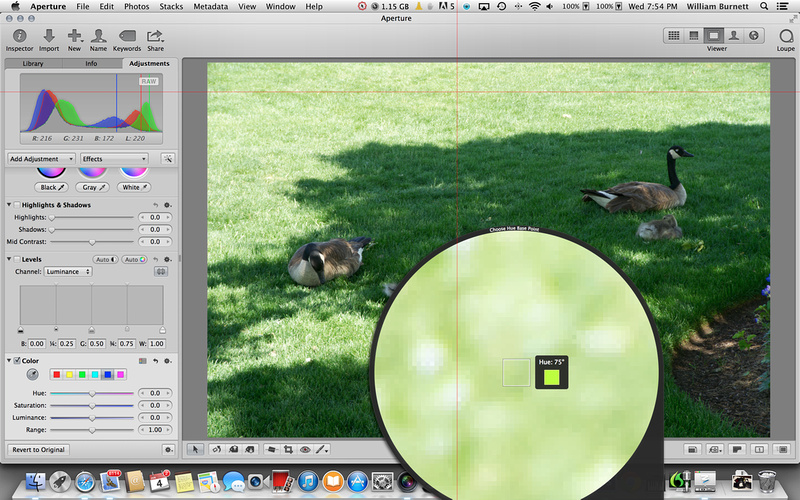
Task: Select the Stamp tool
Action: tap(250, 449)
